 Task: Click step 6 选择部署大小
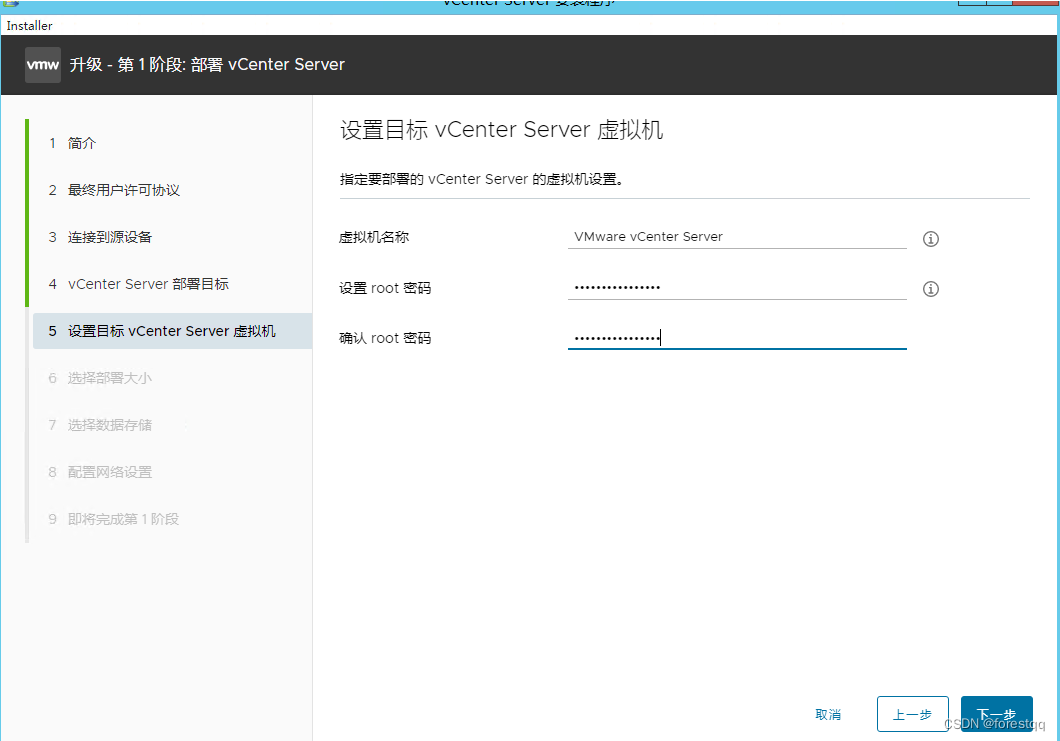100,378
